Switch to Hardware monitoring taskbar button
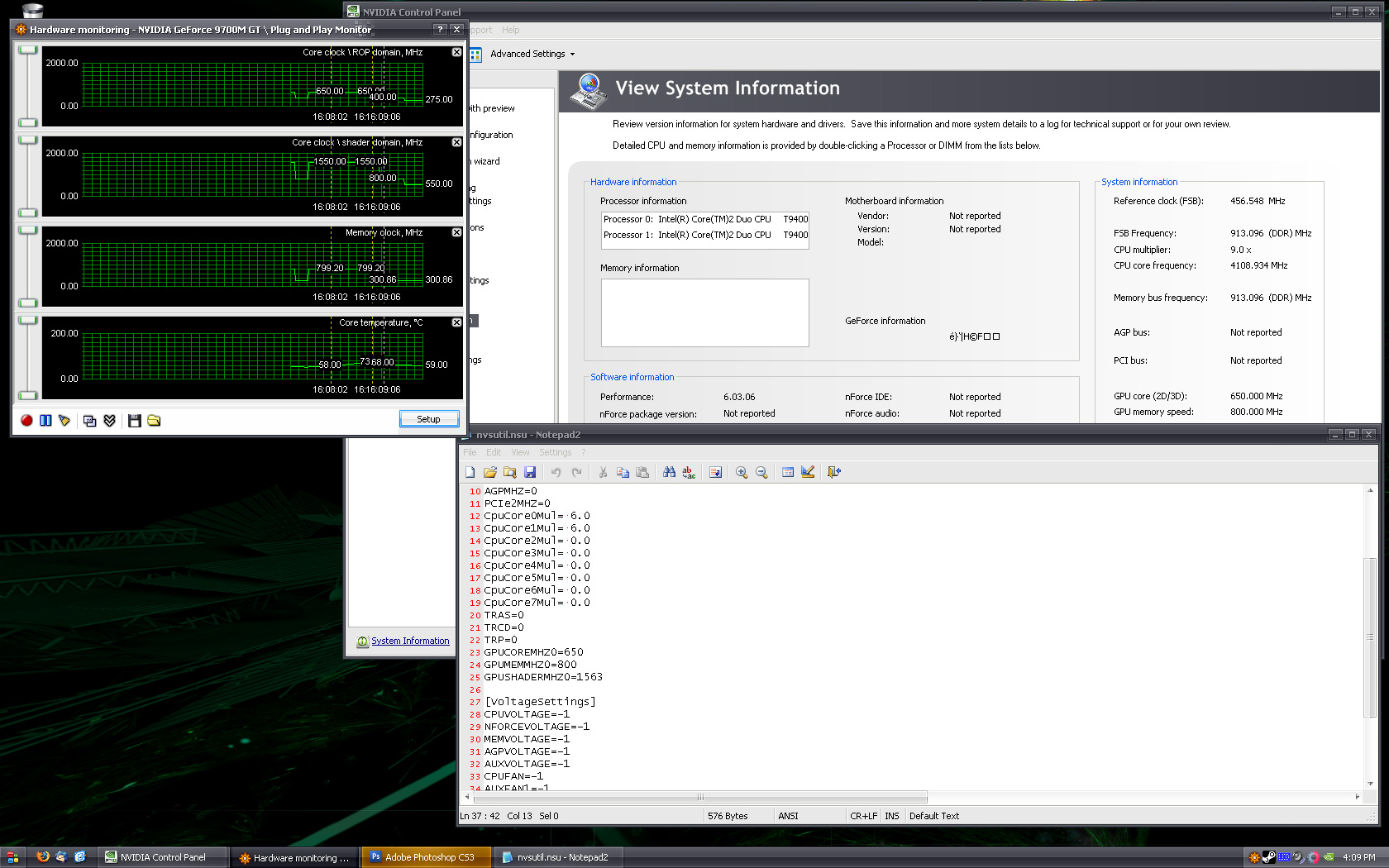The height and width of the screenshot is (868, 1389). pyautogui.click(x=295, y=857)
